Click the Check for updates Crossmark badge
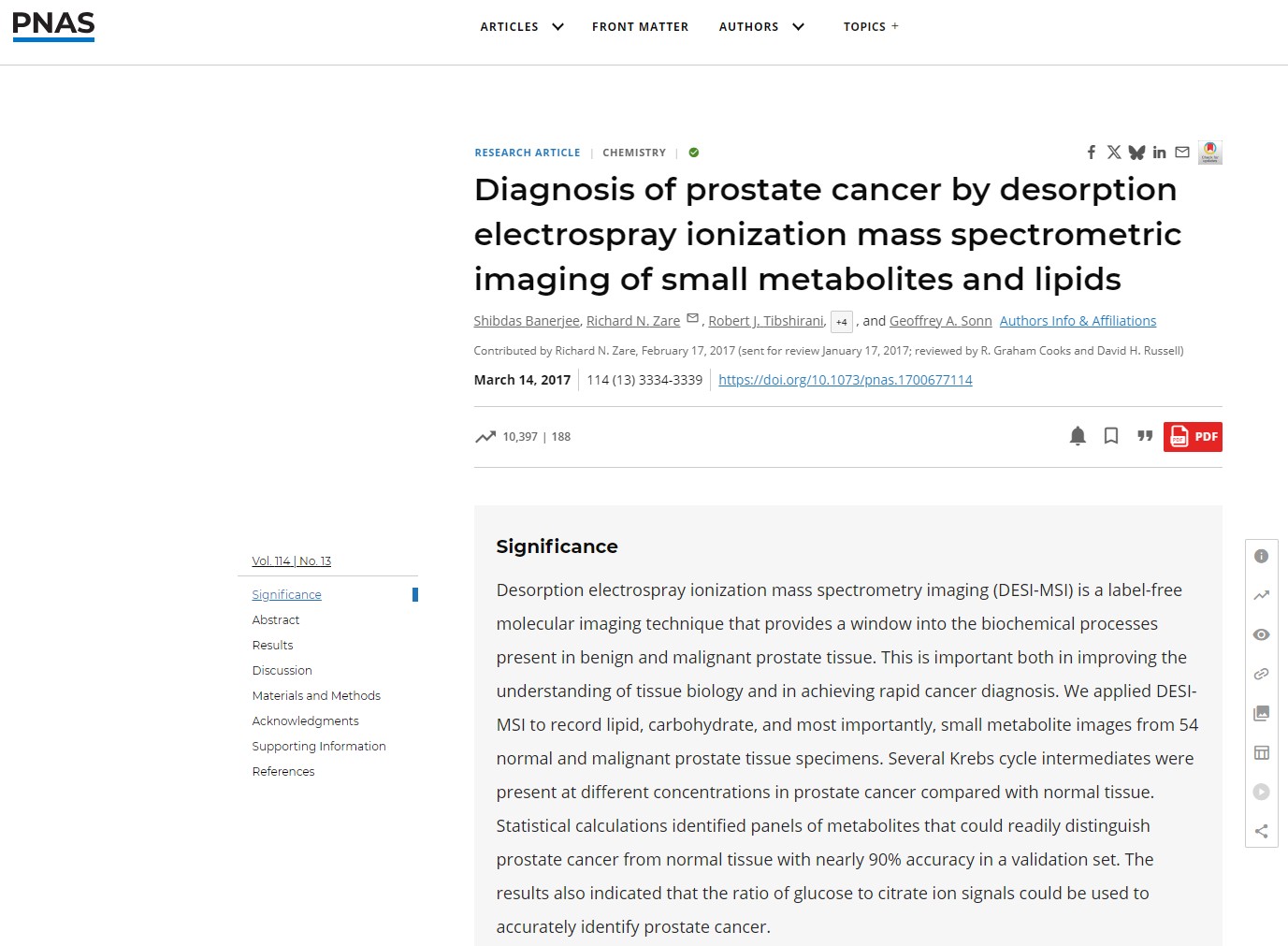 [1209, 152]
